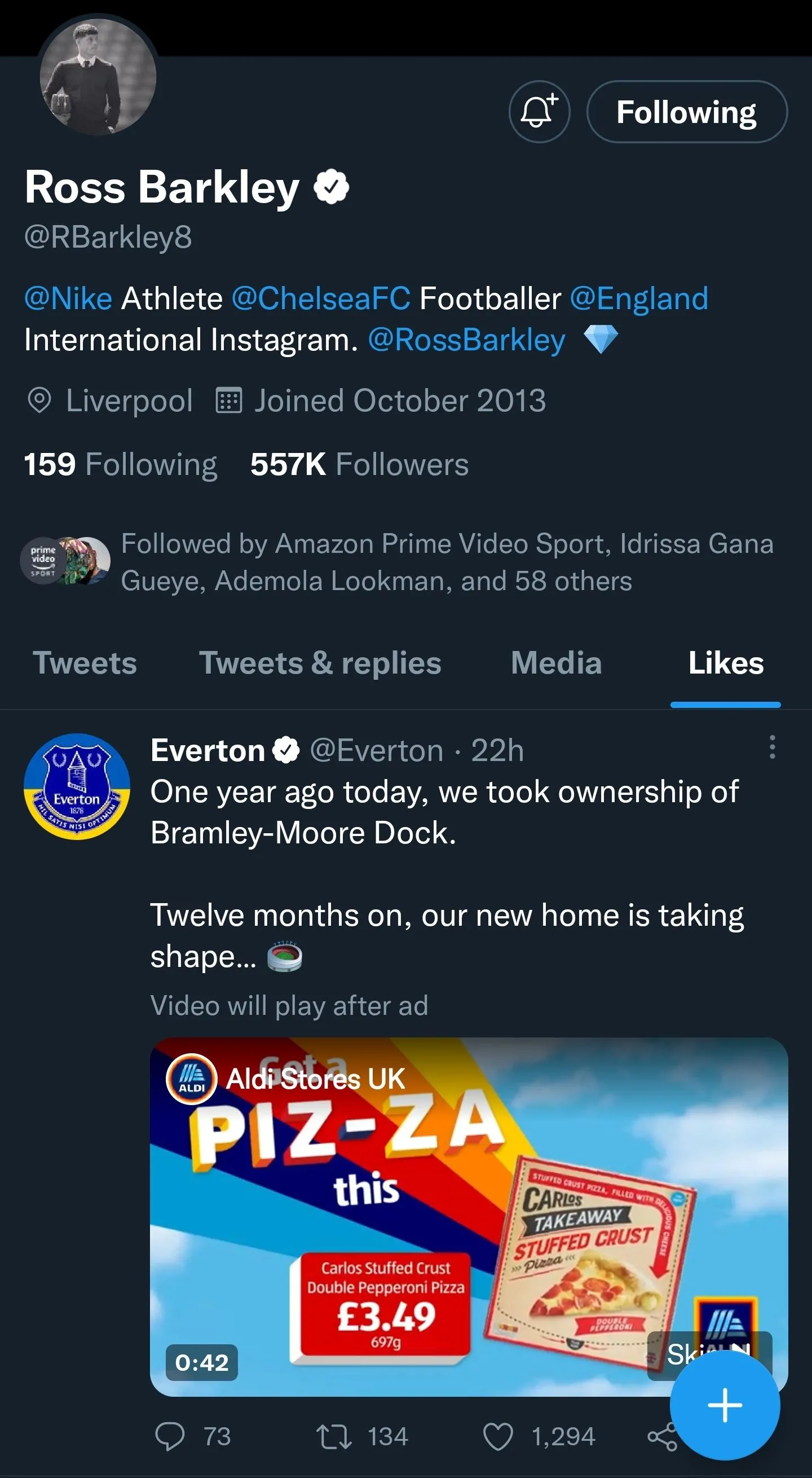This screenshot has width=812, height=1478.
Task: View the 557K Followers list
Action: 359,464
